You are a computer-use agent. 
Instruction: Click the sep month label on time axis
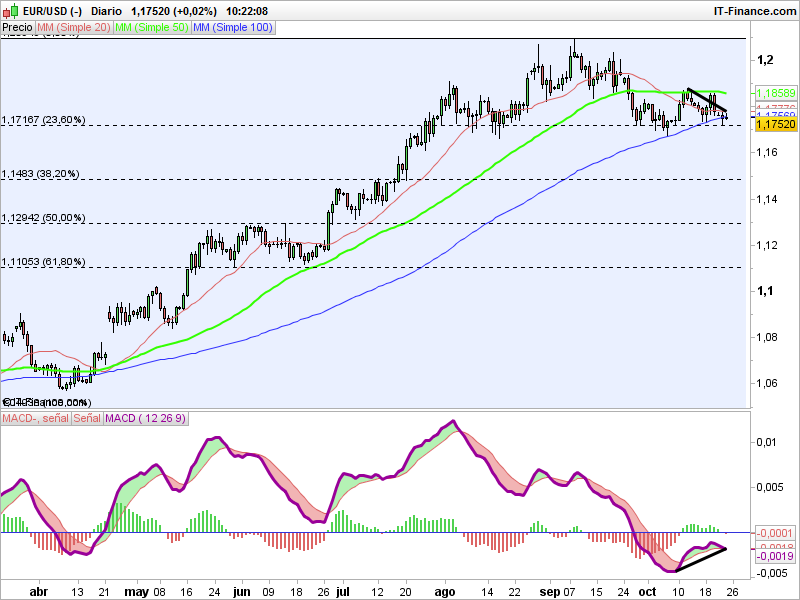(549, 592)
